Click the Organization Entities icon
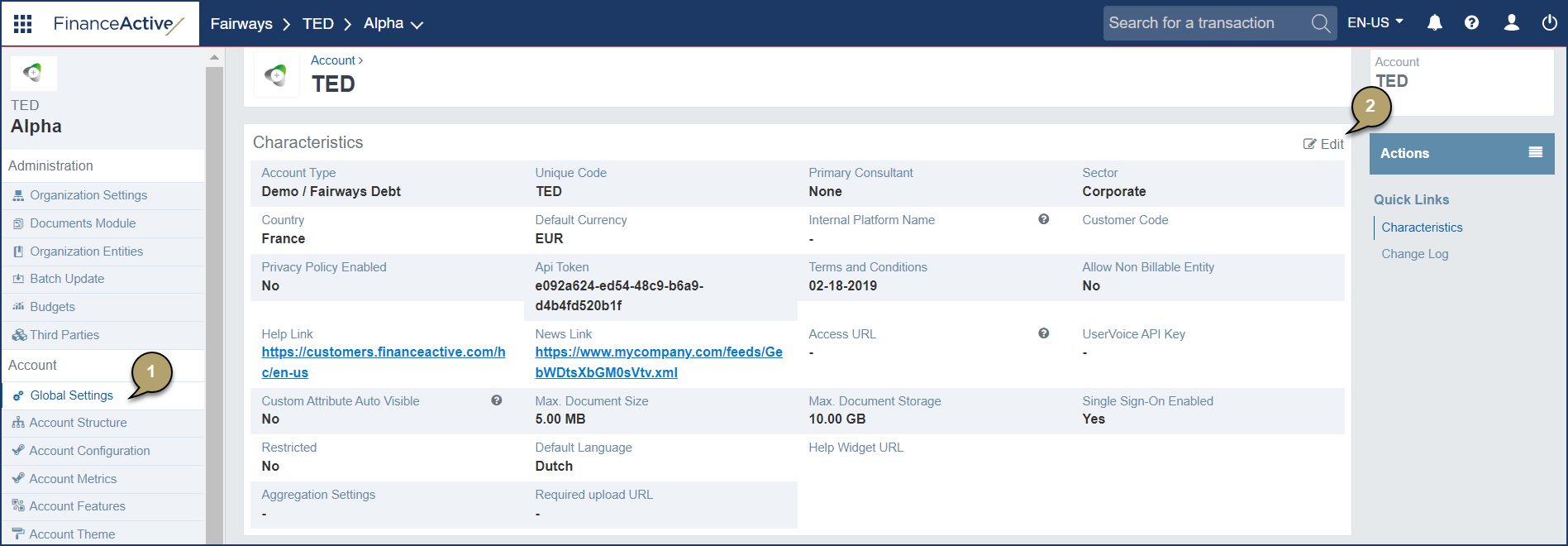The height and width of the screenshot is (546, 1568). [x=18, y=251]
